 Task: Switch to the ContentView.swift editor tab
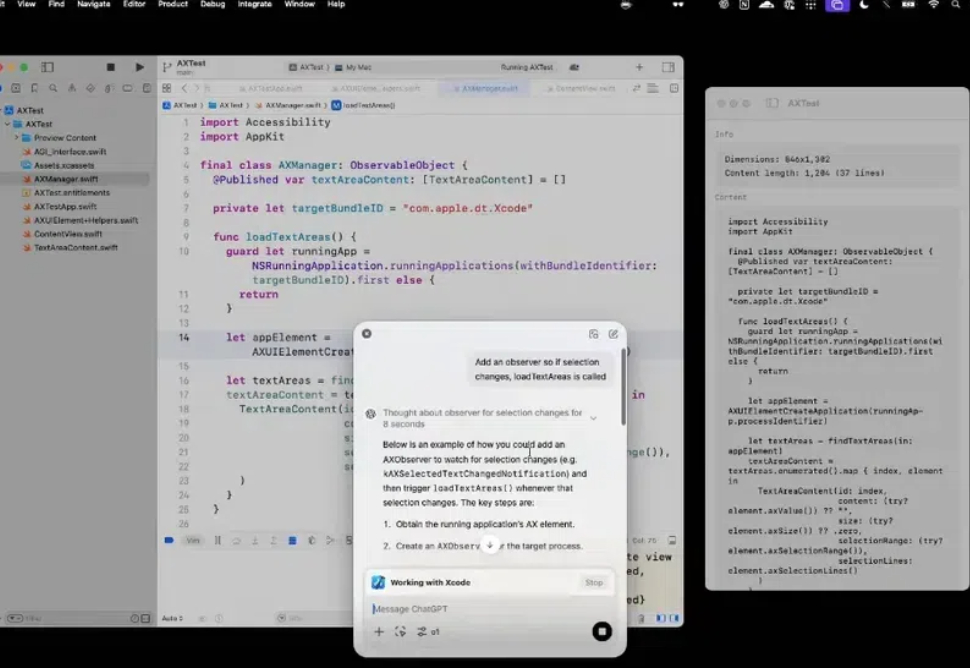click(580, 88)
